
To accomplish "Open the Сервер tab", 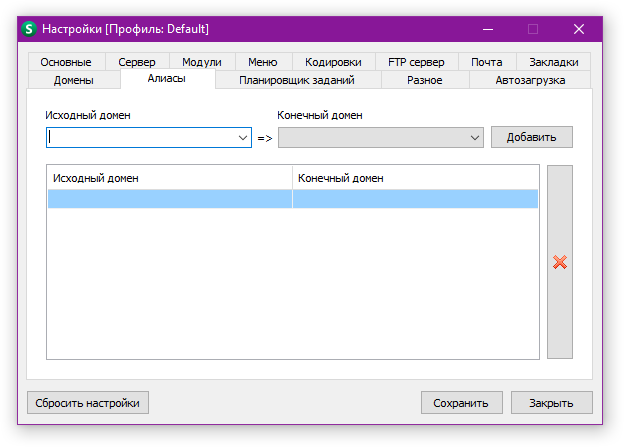I will pos(137,62).
